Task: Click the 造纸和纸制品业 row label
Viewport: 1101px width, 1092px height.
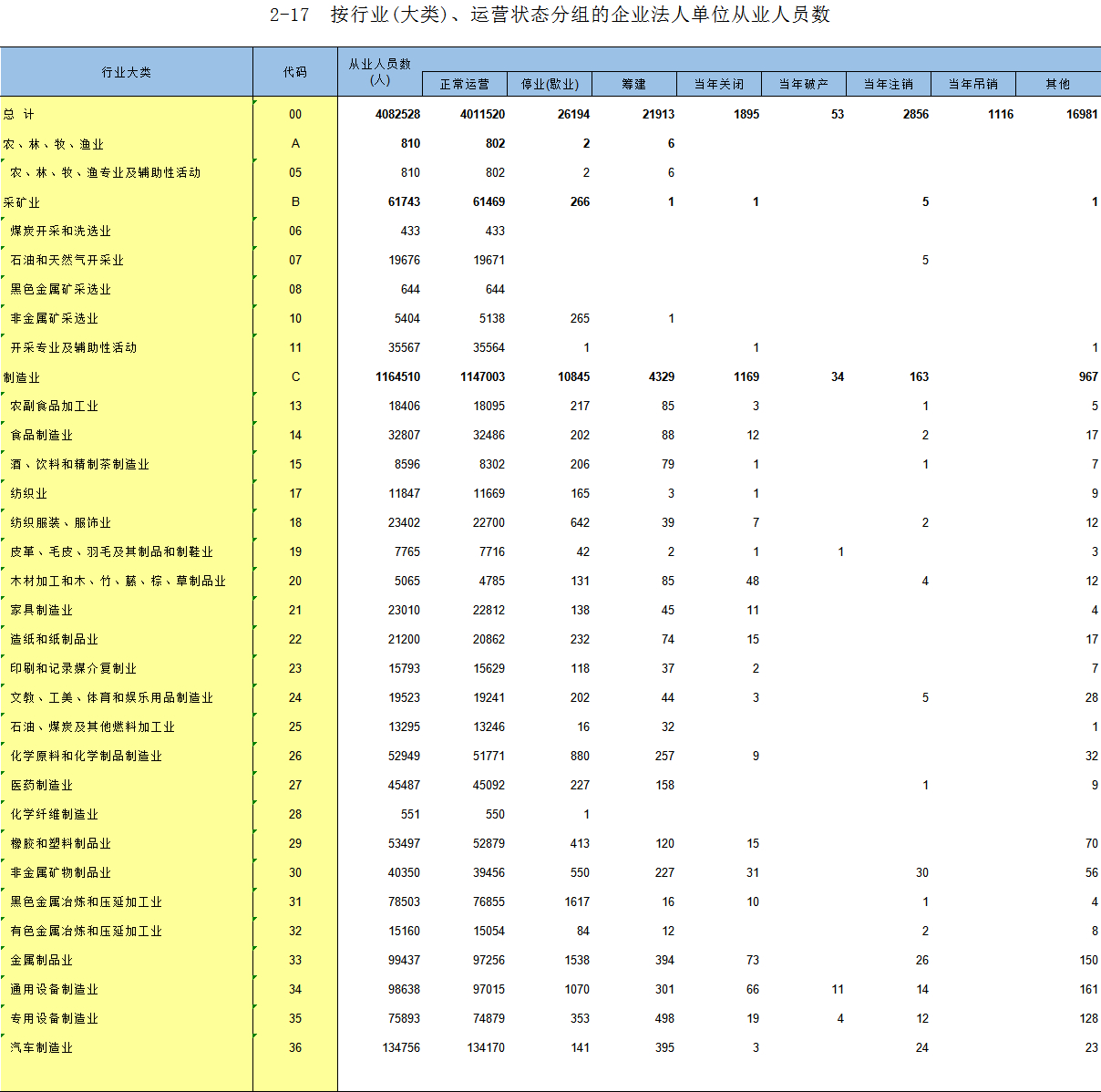Action: 54,639
